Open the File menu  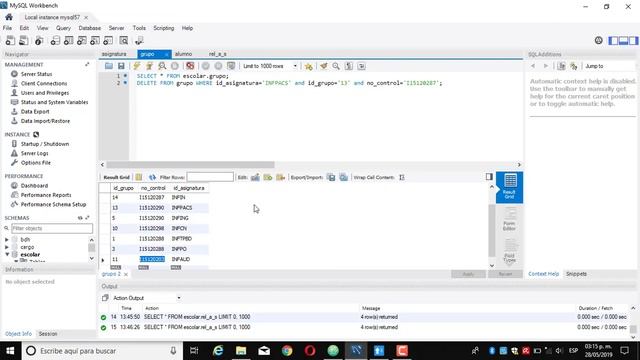pyautogui.click(x=7, y=28)
